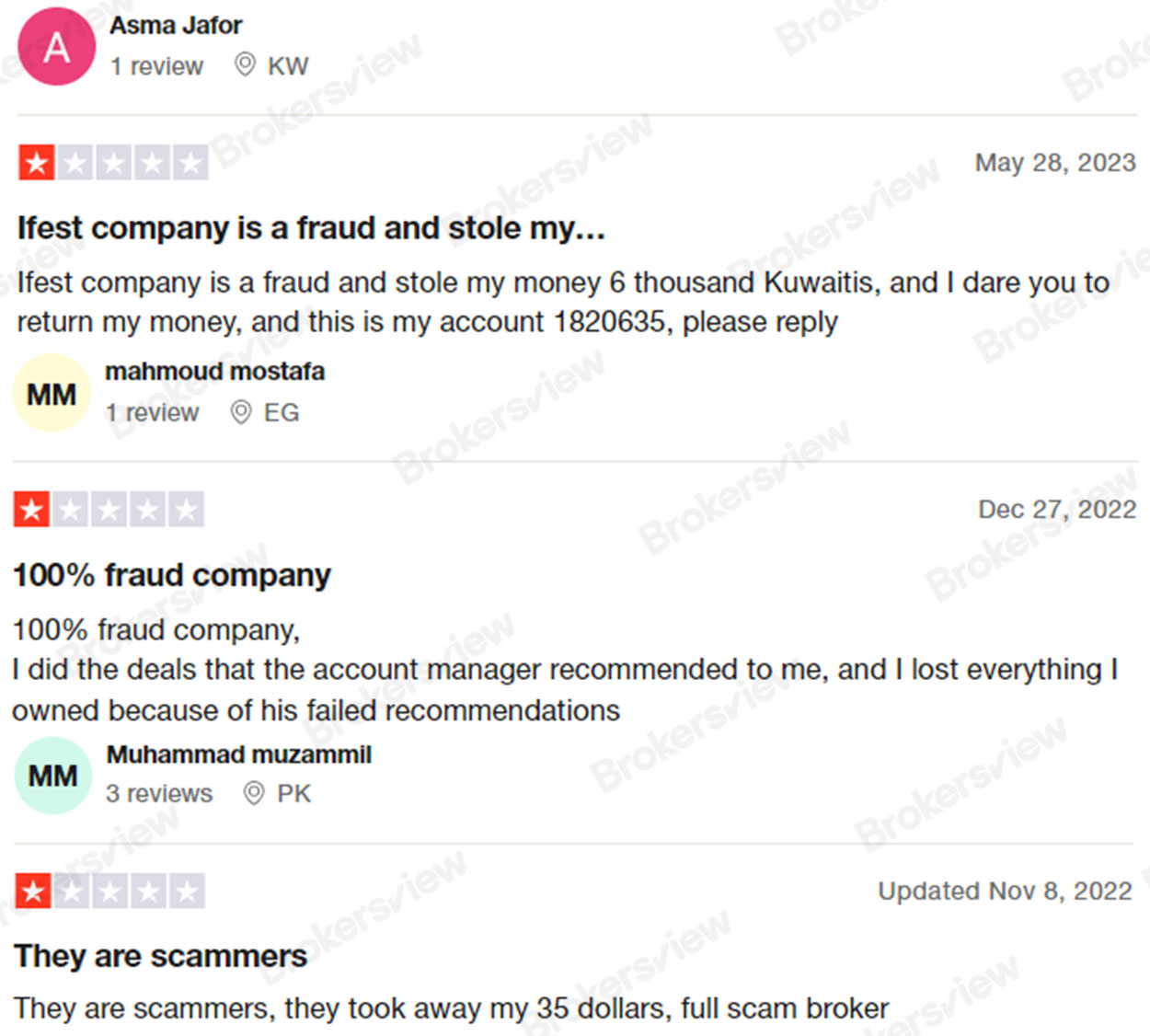Viewport: 1150px width, 1036px height.
Task: Expand the truncated title 'Ifest company is a fraud'
Action: [310, 228]
